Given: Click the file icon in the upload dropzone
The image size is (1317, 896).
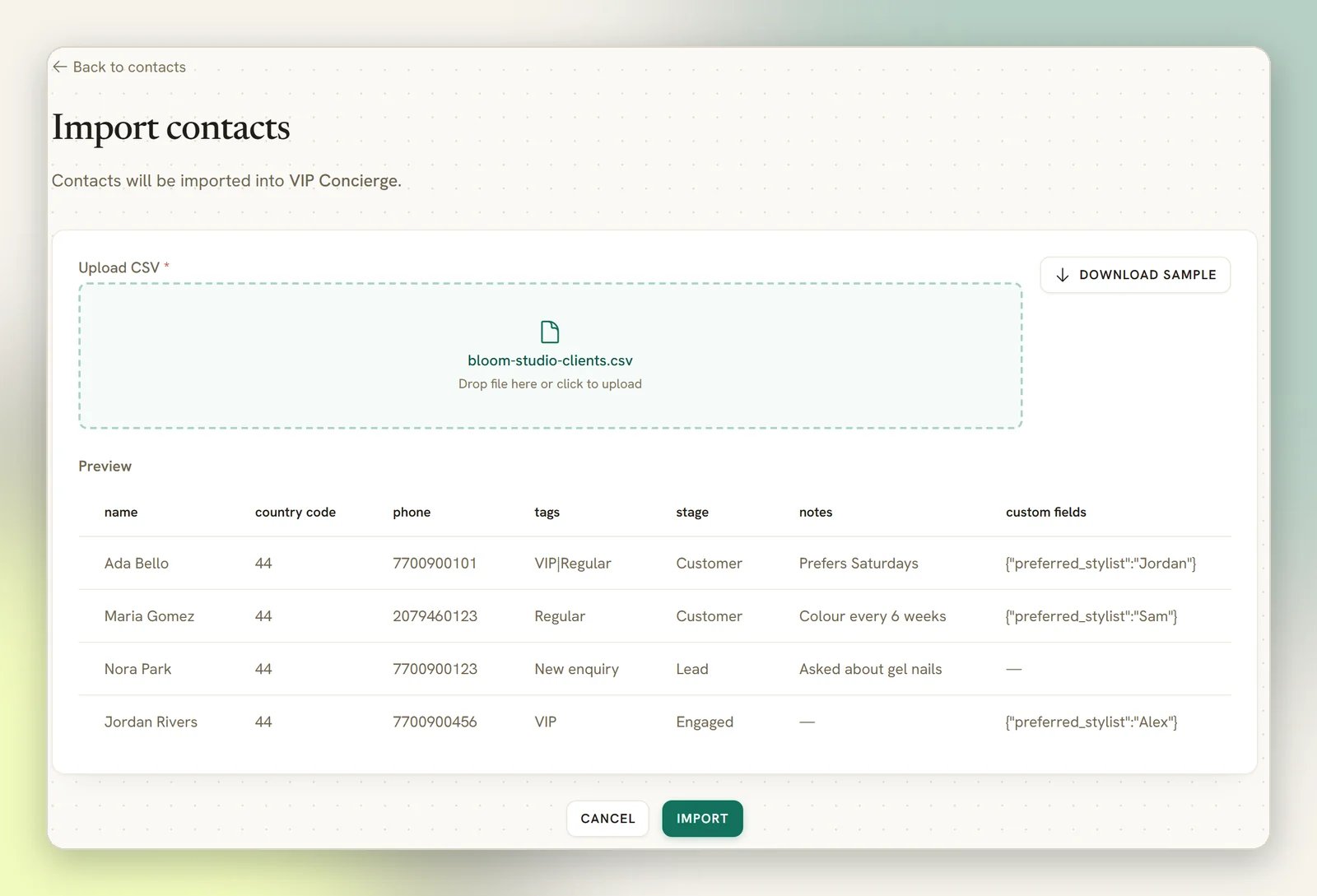Looking at the screenshot, I should [550, 332].
